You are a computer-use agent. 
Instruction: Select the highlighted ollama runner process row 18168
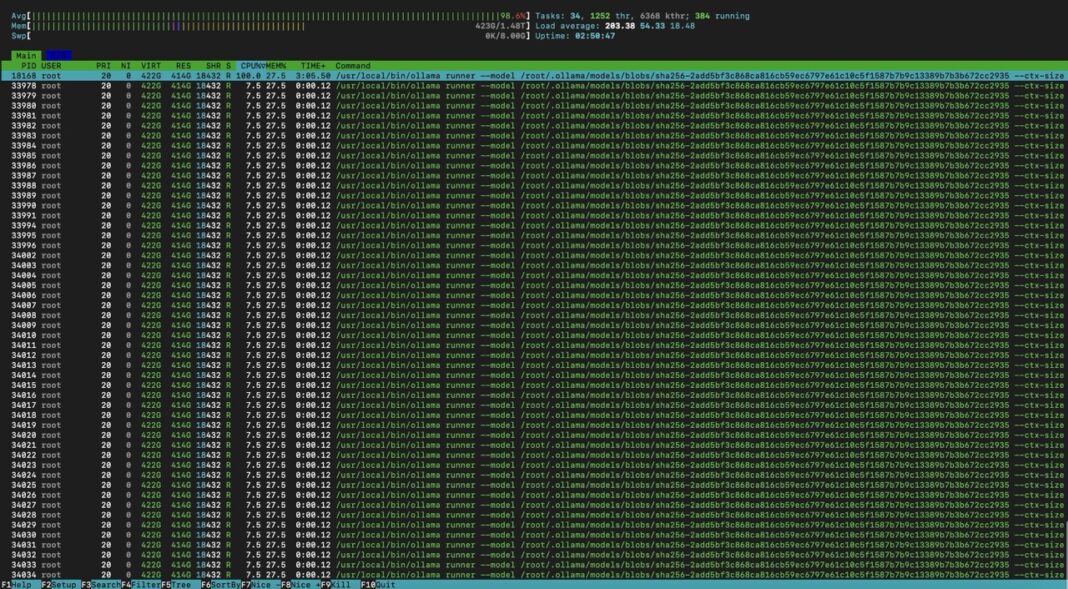coord(300,75)
